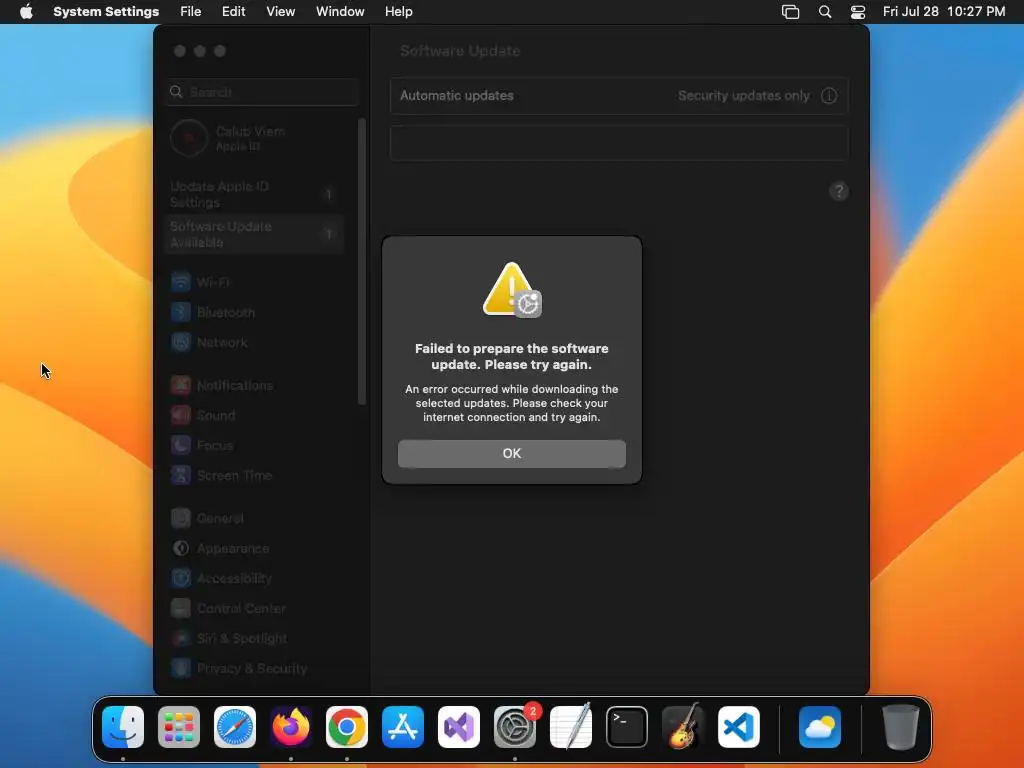Click the Automatic updates info icon

click(829, 96)
